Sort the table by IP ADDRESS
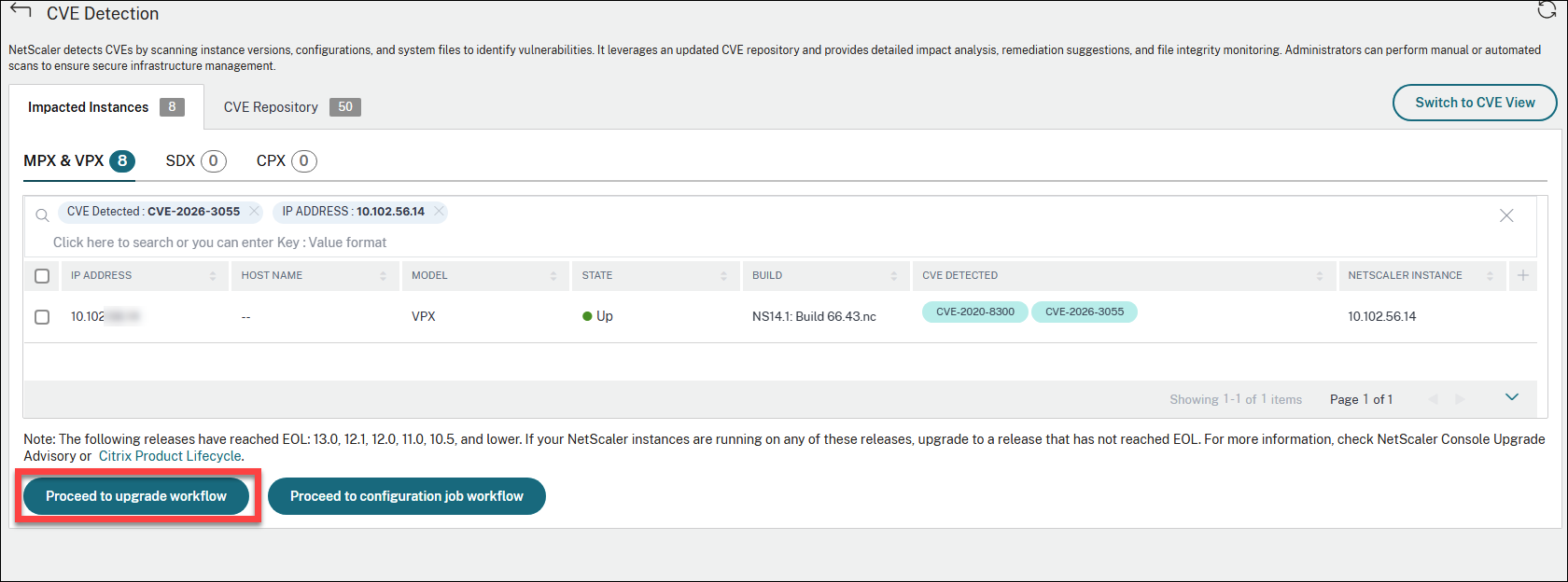 pyautogui.click(x=213, y=276)
